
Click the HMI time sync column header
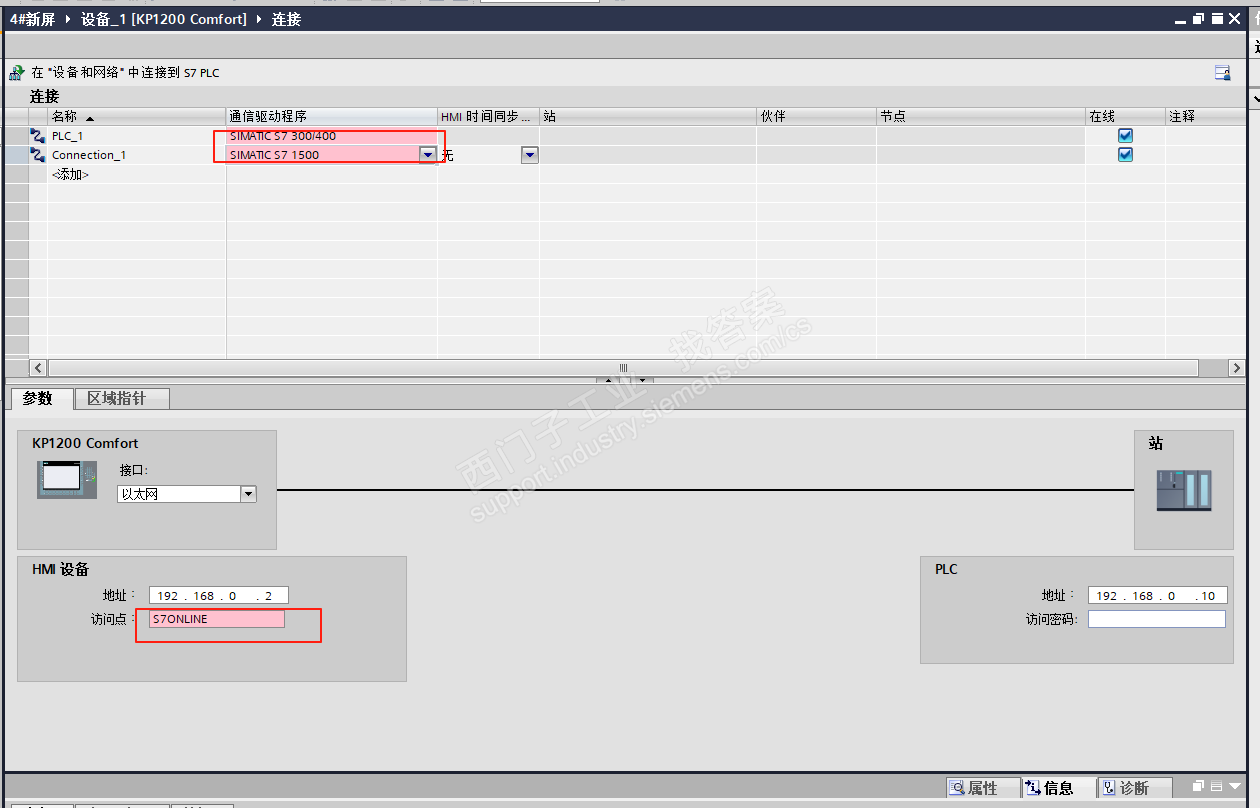489,116
